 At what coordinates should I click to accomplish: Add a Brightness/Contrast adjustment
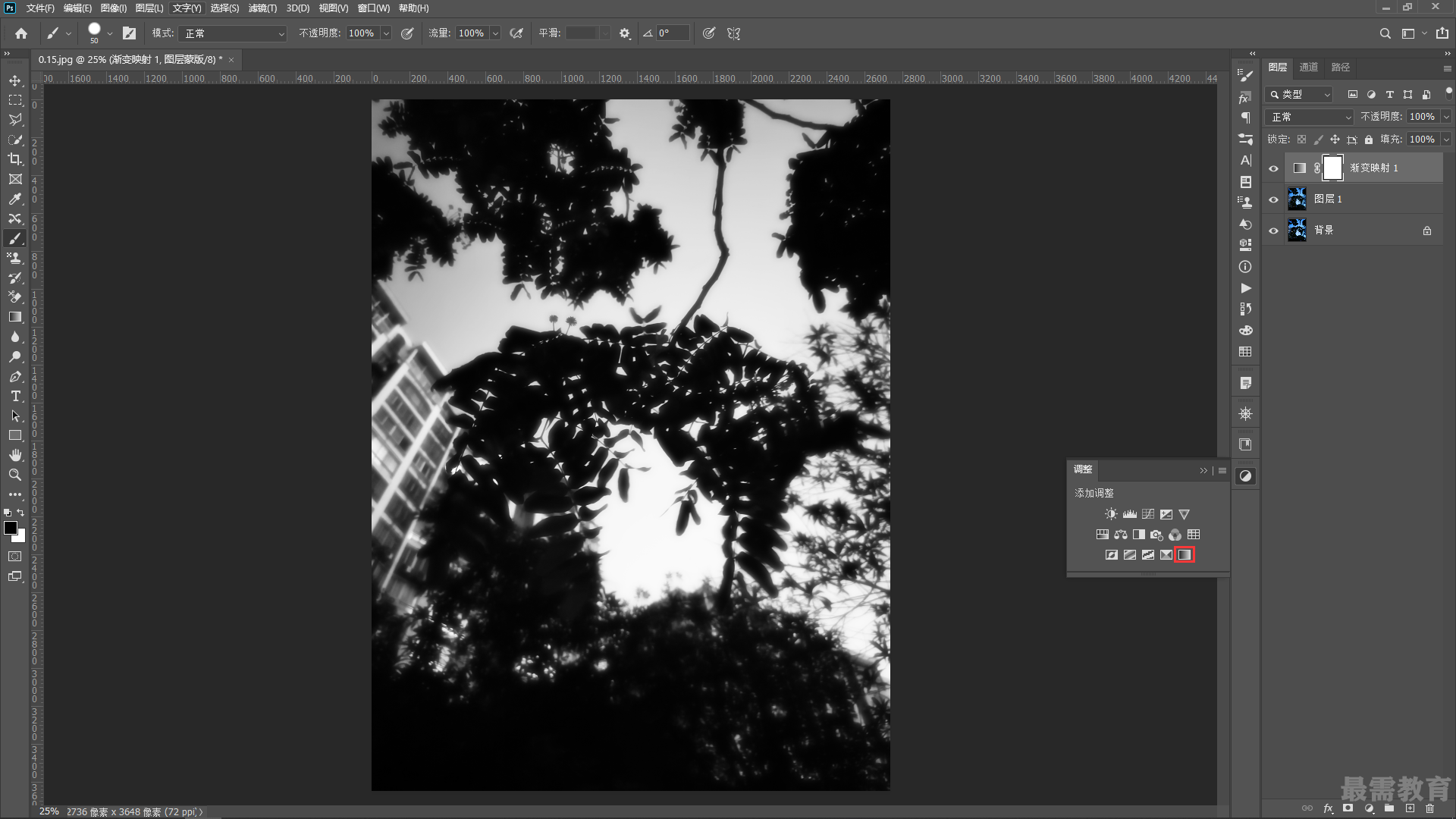pyautogui.click(x=1111, y=514)
